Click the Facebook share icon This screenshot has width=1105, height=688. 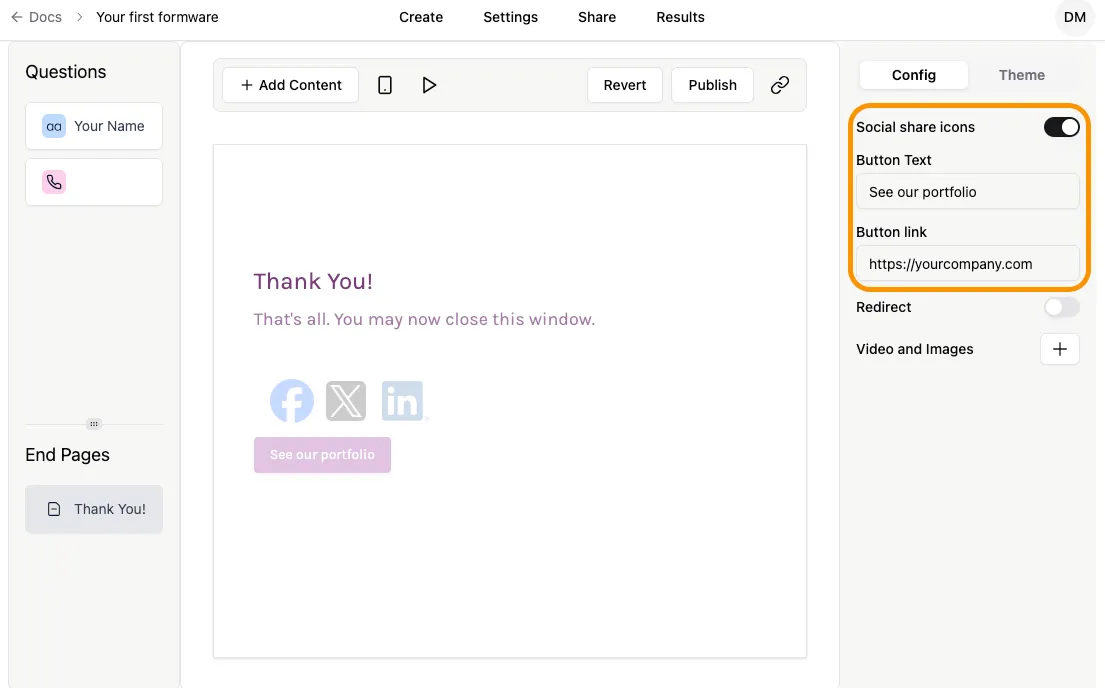click(x=291, y=400)
